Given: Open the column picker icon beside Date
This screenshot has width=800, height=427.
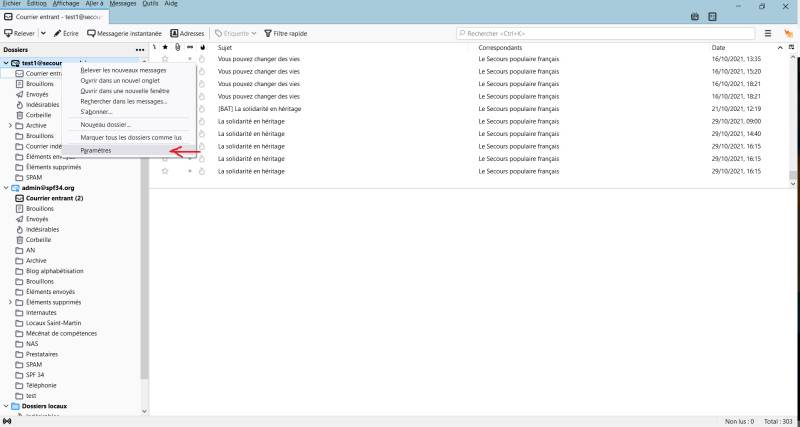Looking at the screenshot, I should click(x=791, y=47).
